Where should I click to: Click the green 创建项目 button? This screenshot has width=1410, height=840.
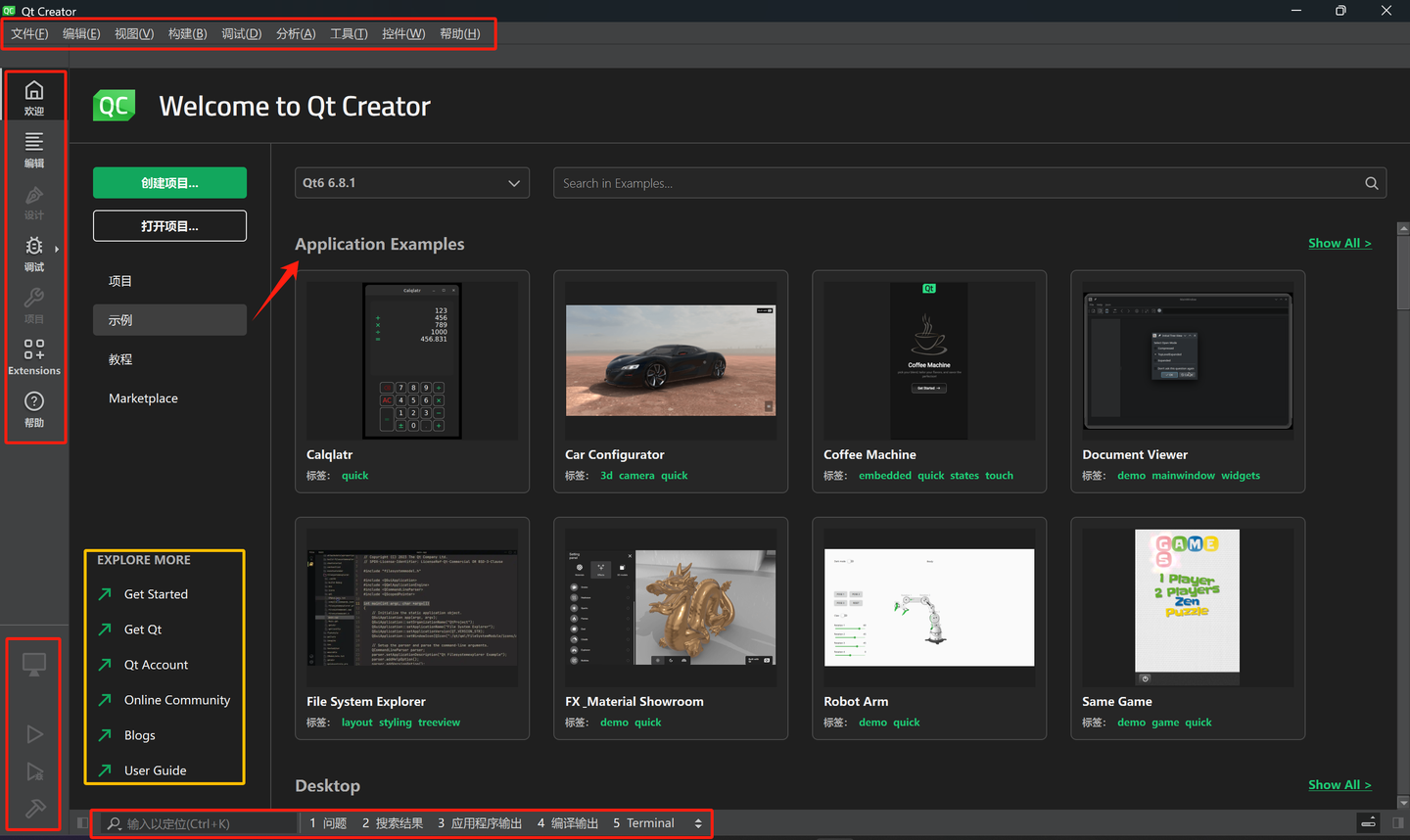[x=169, y=183]
